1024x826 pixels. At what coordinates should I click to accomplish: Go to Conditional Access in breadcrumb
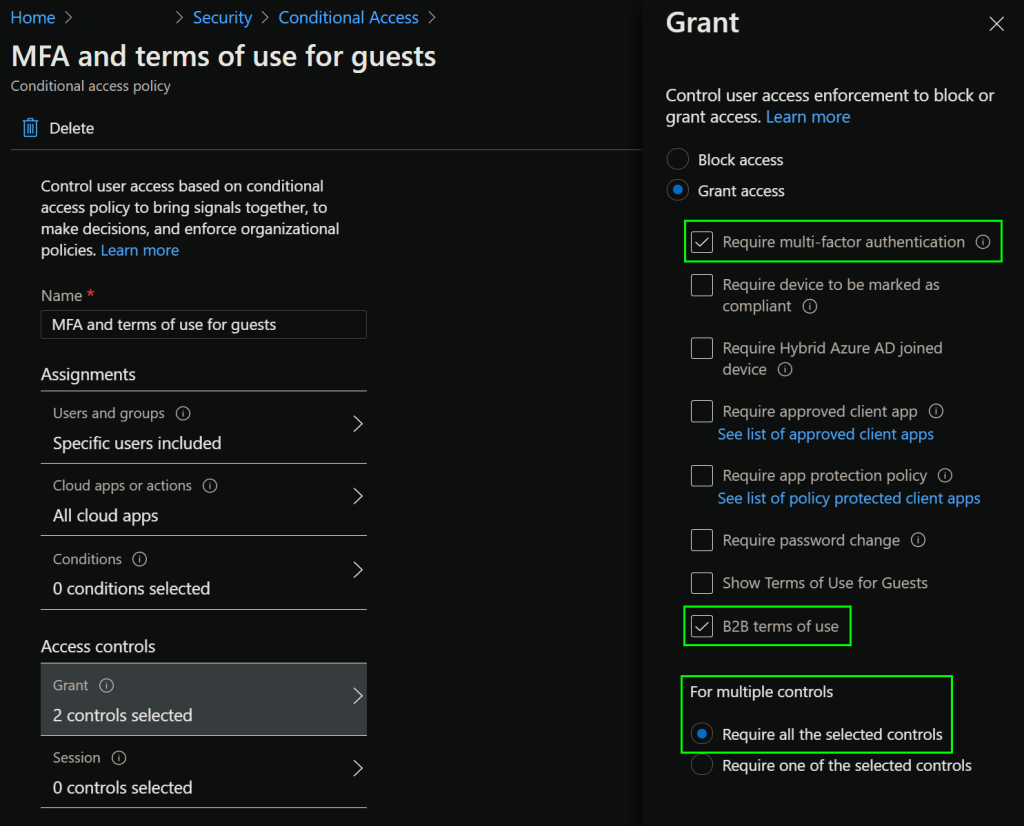[x=348, y=18]
